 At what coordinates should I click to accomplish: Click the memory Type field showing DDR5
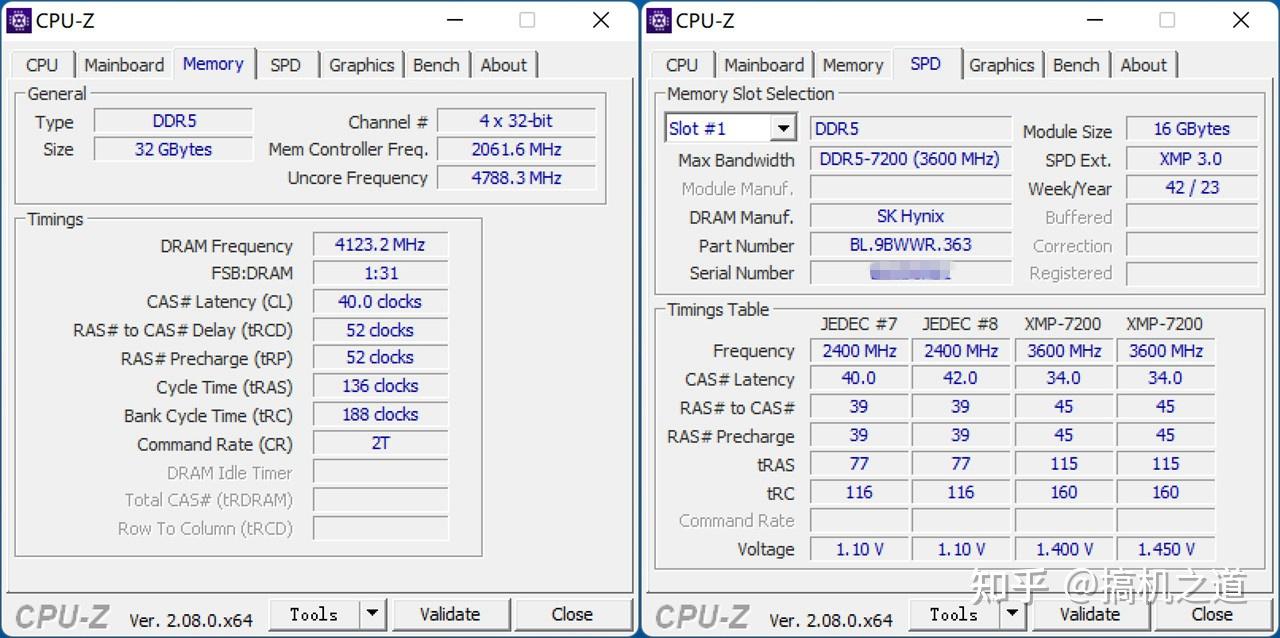point(174,121)
